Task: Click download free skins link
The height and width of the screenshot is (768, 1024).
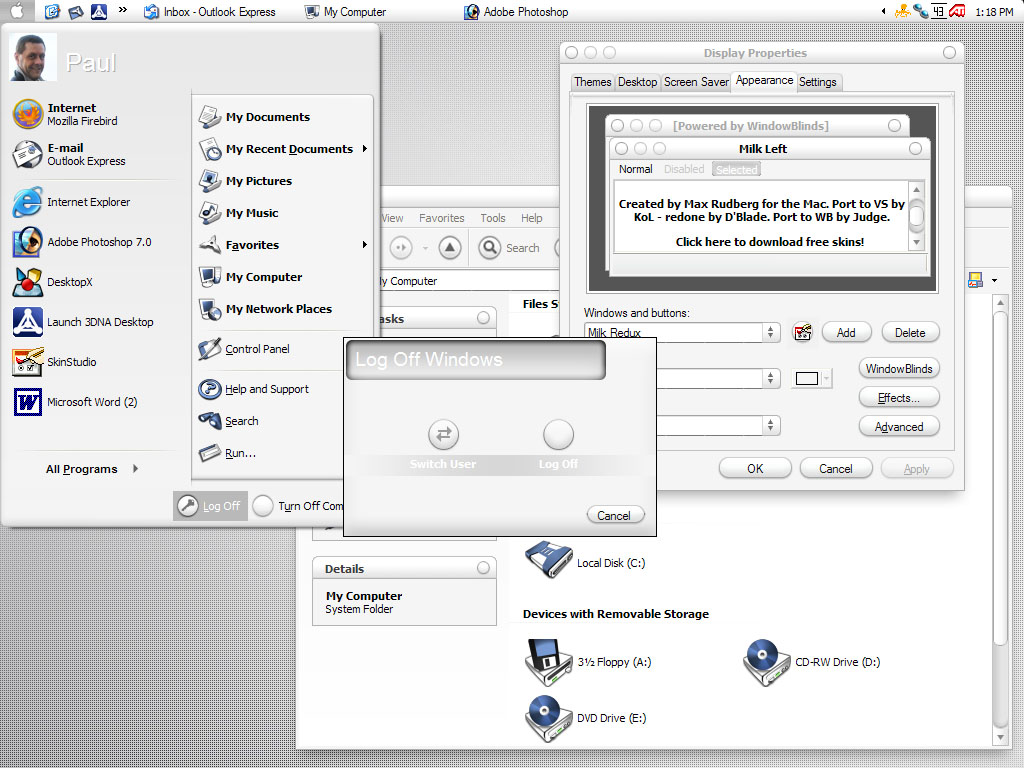Action: click(x=769, y=242)
